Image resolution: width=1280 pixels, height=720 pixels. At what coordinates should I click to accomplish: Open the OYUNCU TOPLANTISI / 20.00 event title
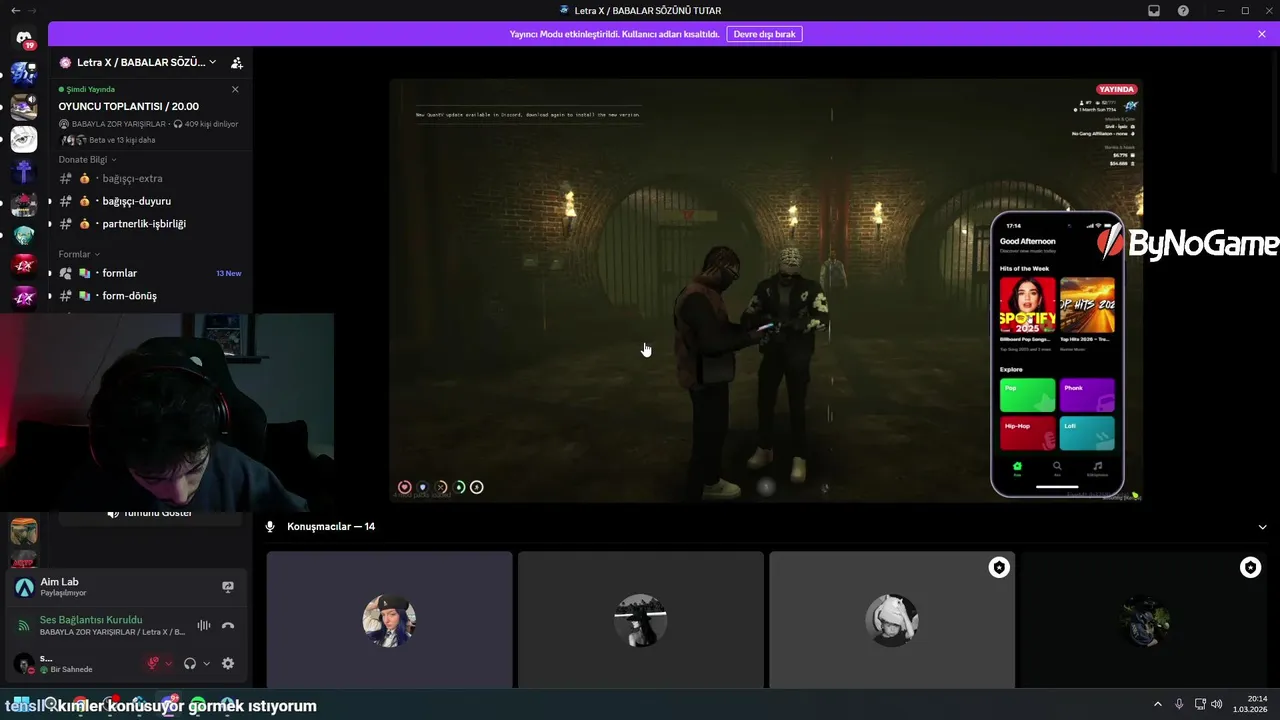click(x=128, y=106)
